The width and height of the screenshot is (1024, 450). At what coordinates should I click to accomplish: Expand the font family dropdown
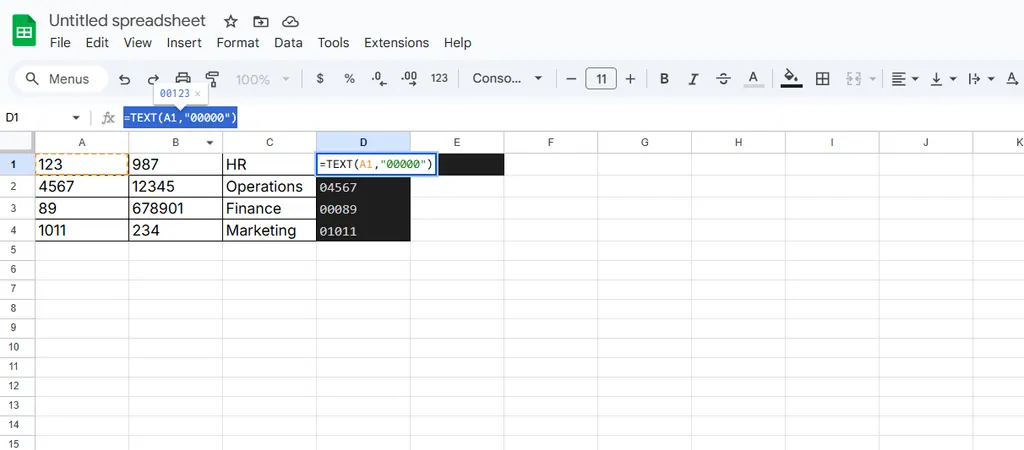tap(508, 79)
